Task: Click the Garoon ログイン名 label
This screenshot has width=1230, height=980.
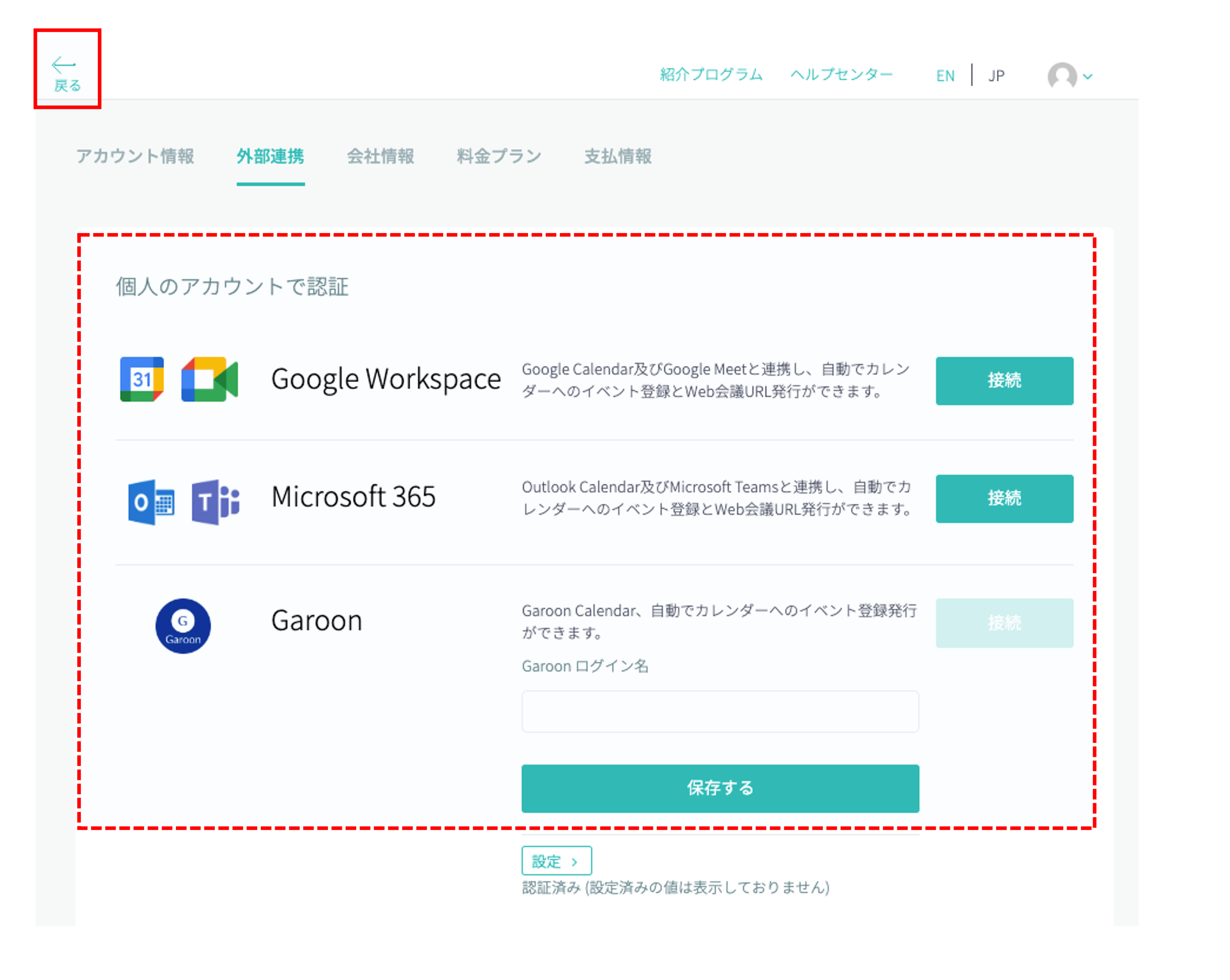Action: click(585, 666)
